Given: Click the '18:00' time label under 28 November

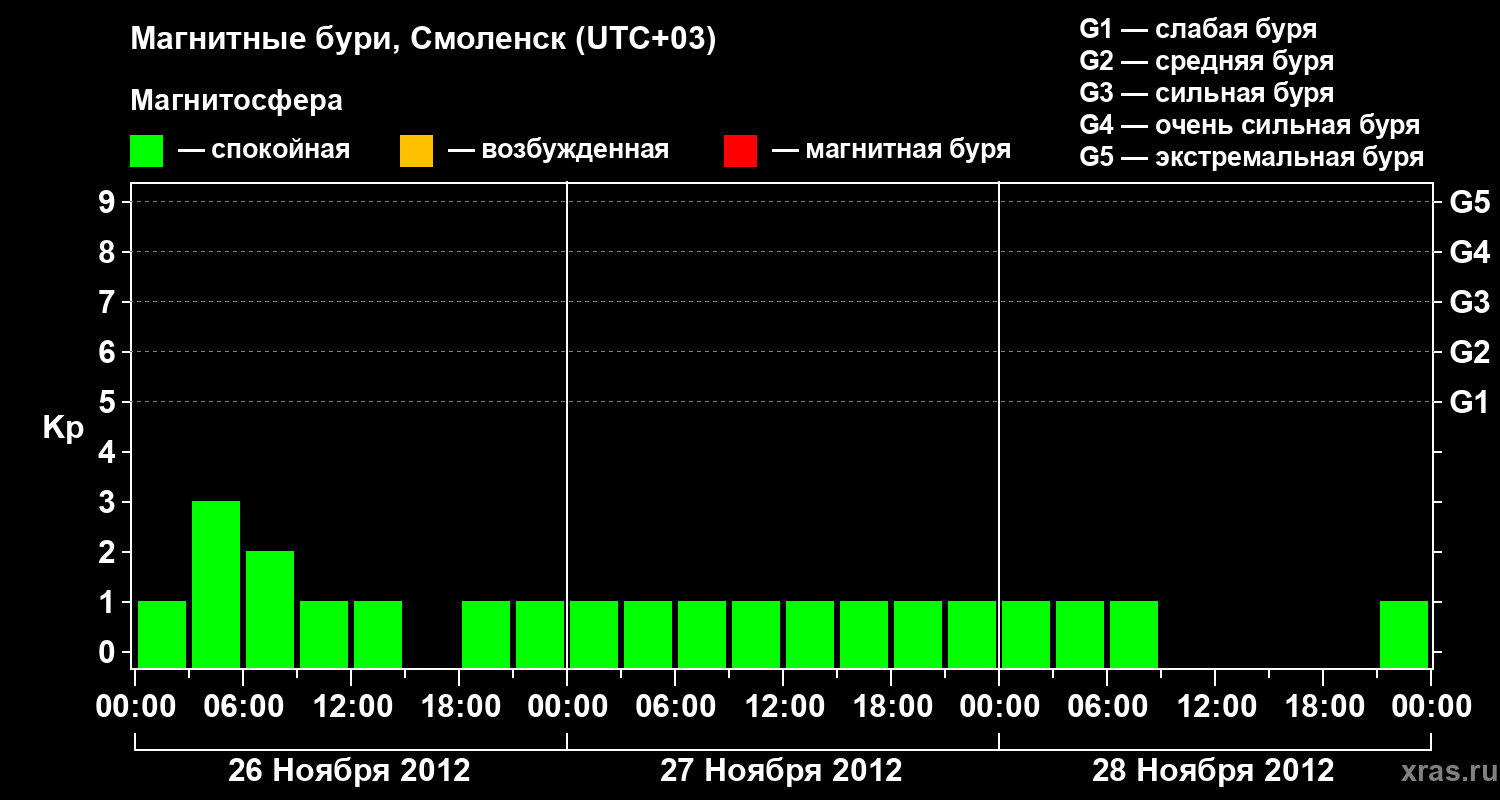Looking at the screenshot, I should pyautogui.click(x=1323, y=707).
